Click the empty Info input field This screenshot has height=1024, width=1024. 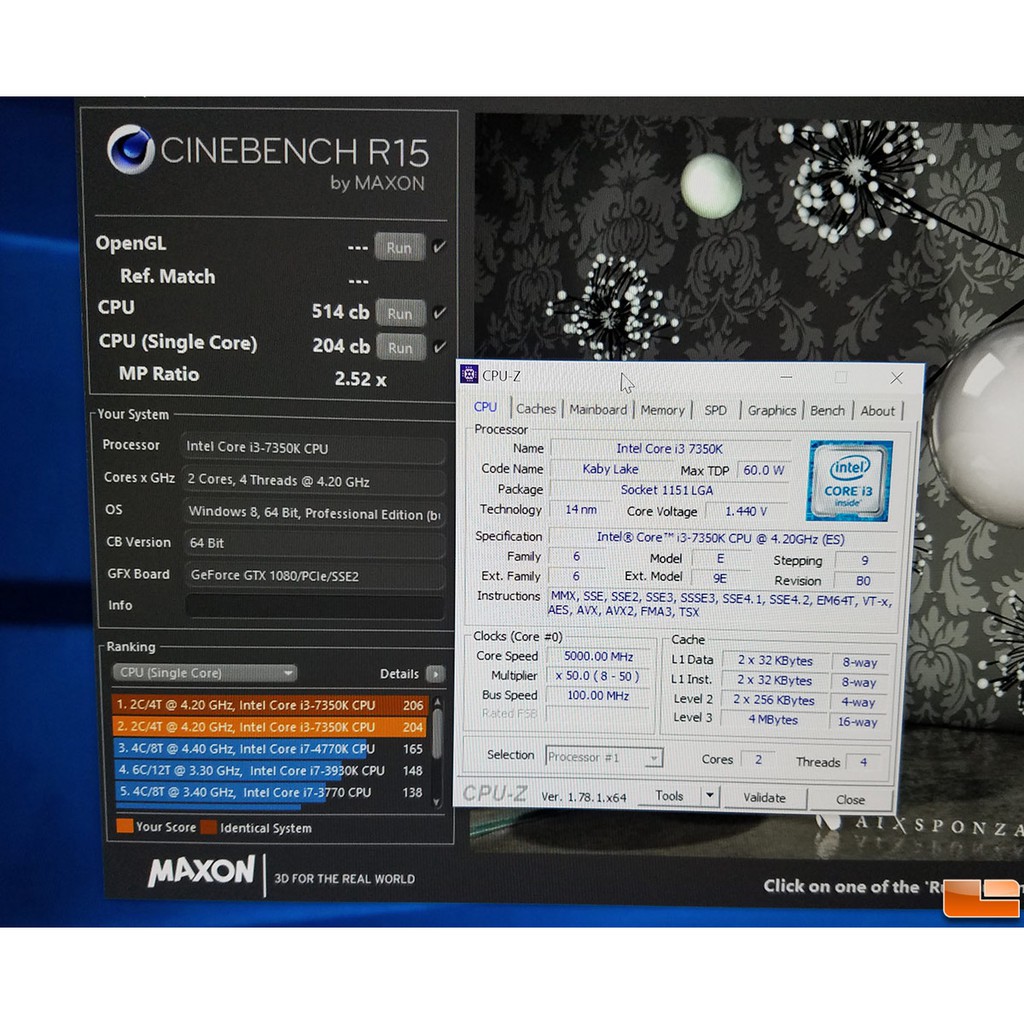[x=315, y=606]
